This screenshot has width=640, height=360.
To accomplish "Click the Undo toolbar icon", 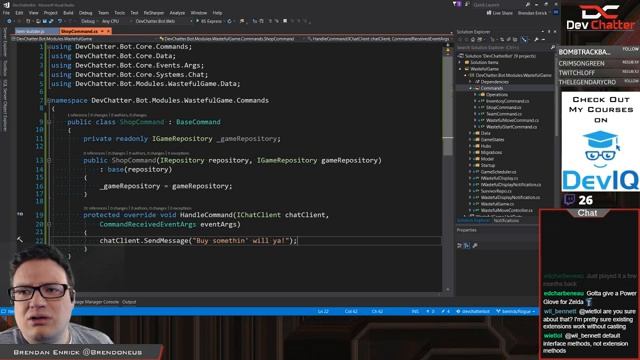I will click(x=60, y=21).
